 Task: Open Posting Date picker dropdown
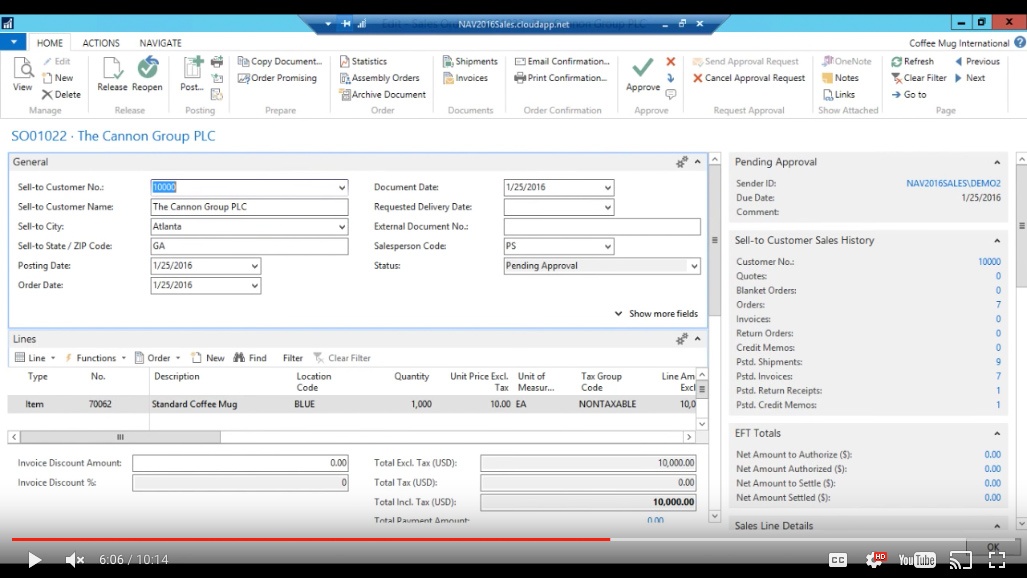click(255, 266)
